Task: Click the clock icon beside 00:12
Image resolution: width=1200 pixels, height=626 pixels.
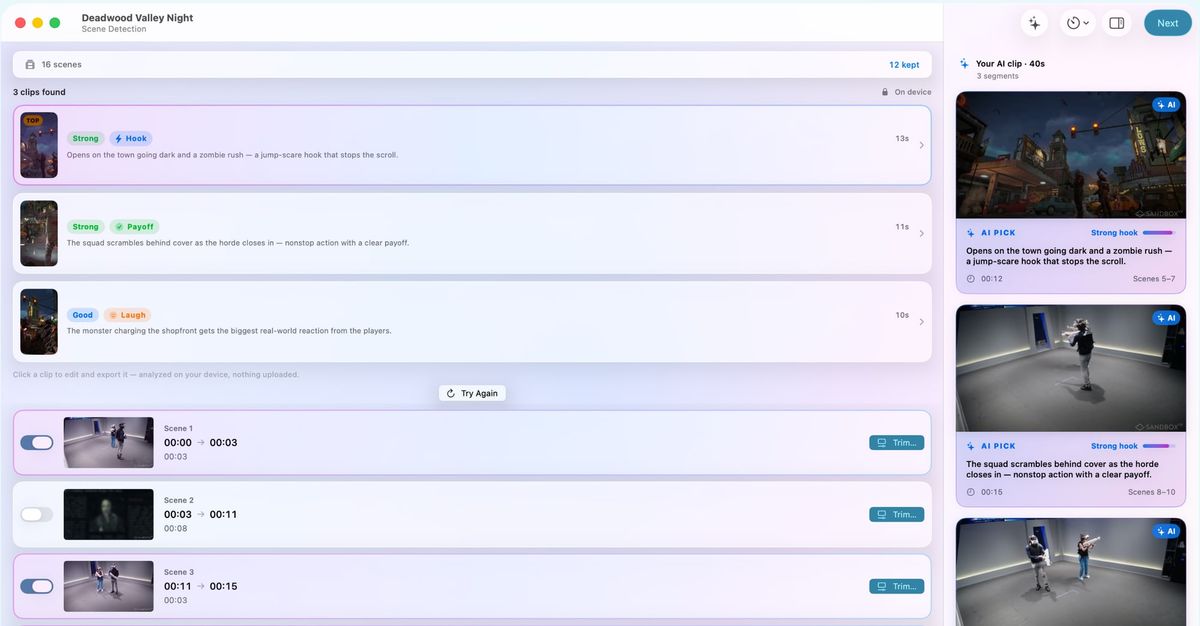Action: pyautogui.click(x=970, y=279)
